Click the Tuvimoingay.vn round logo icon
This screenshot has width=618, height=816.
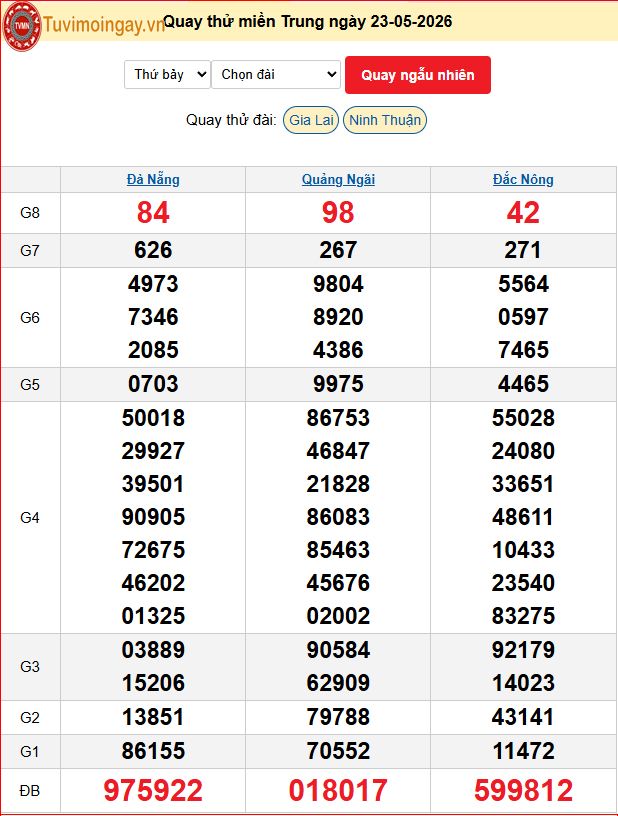21,25
